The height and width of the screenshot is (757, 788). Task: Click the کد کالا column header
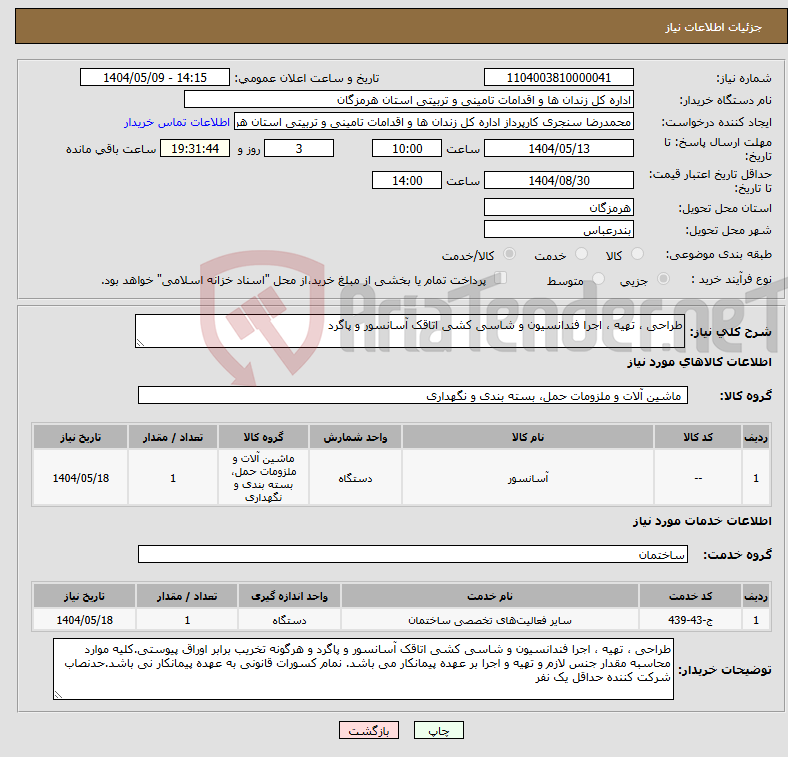click(698, 437)
